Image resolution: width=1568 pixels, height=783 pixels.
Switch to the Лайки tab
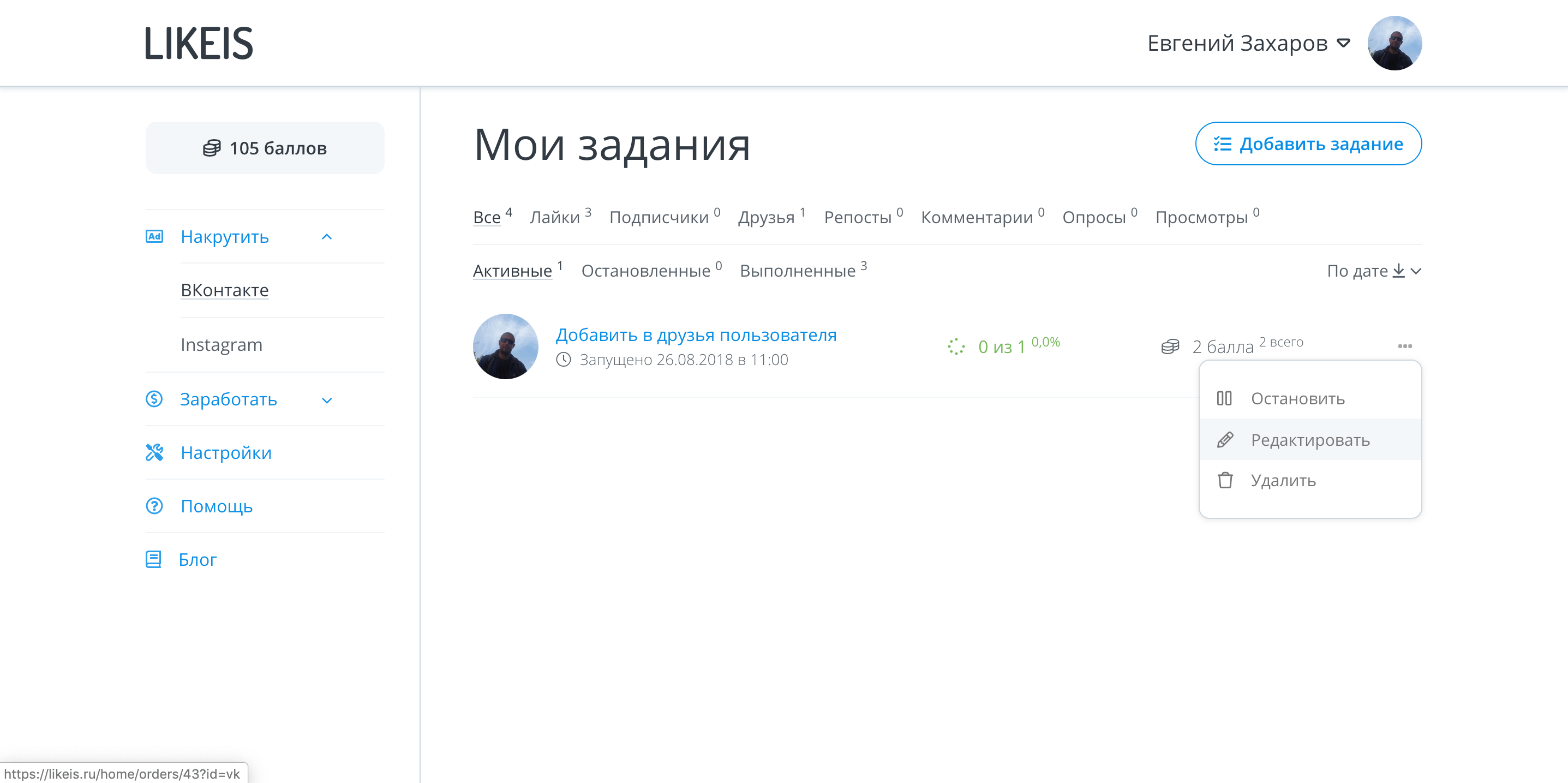[554, 217]
